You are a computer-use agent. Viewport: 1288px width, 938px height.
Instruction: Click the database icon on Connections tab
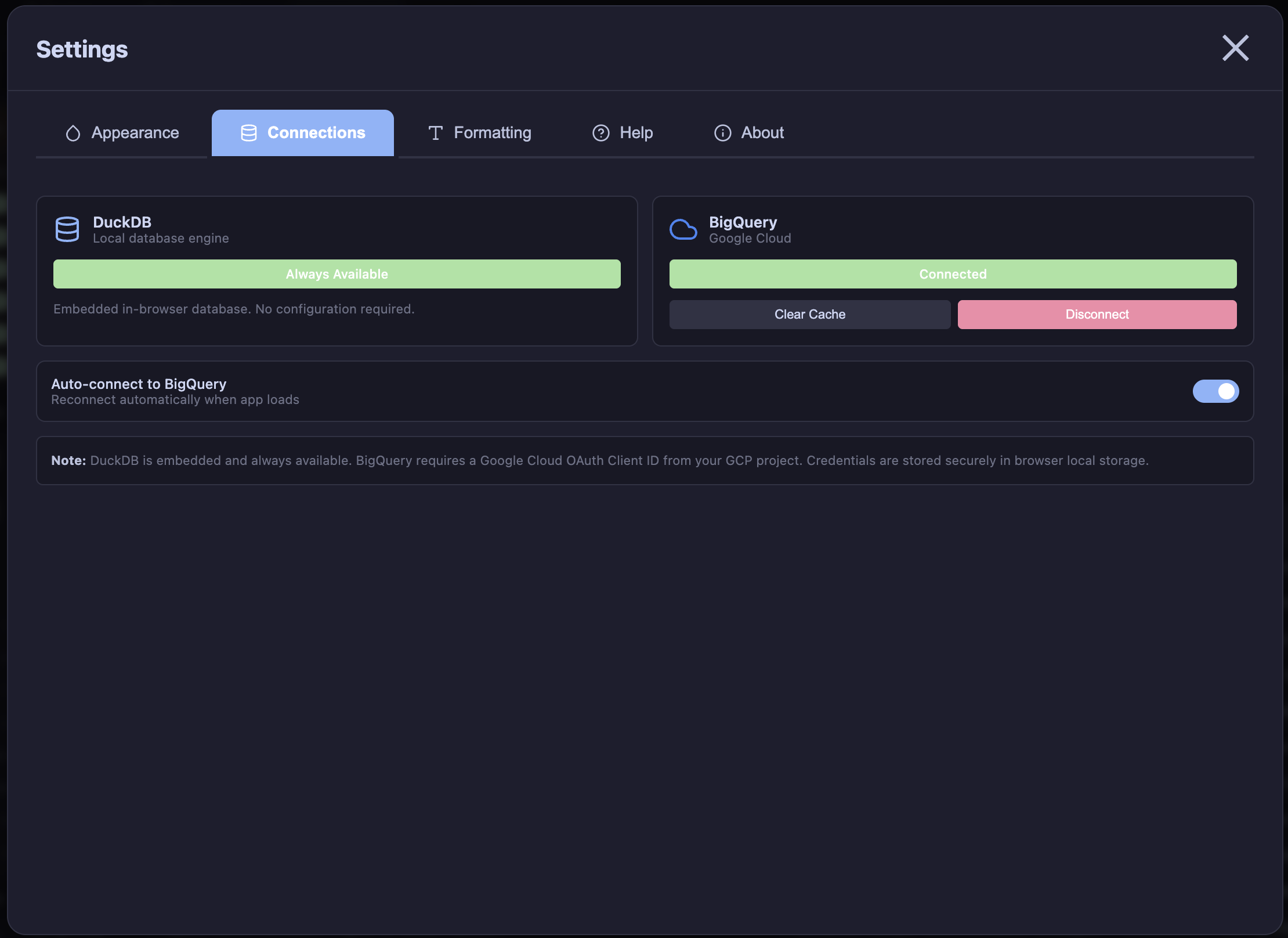pos(248,132)
